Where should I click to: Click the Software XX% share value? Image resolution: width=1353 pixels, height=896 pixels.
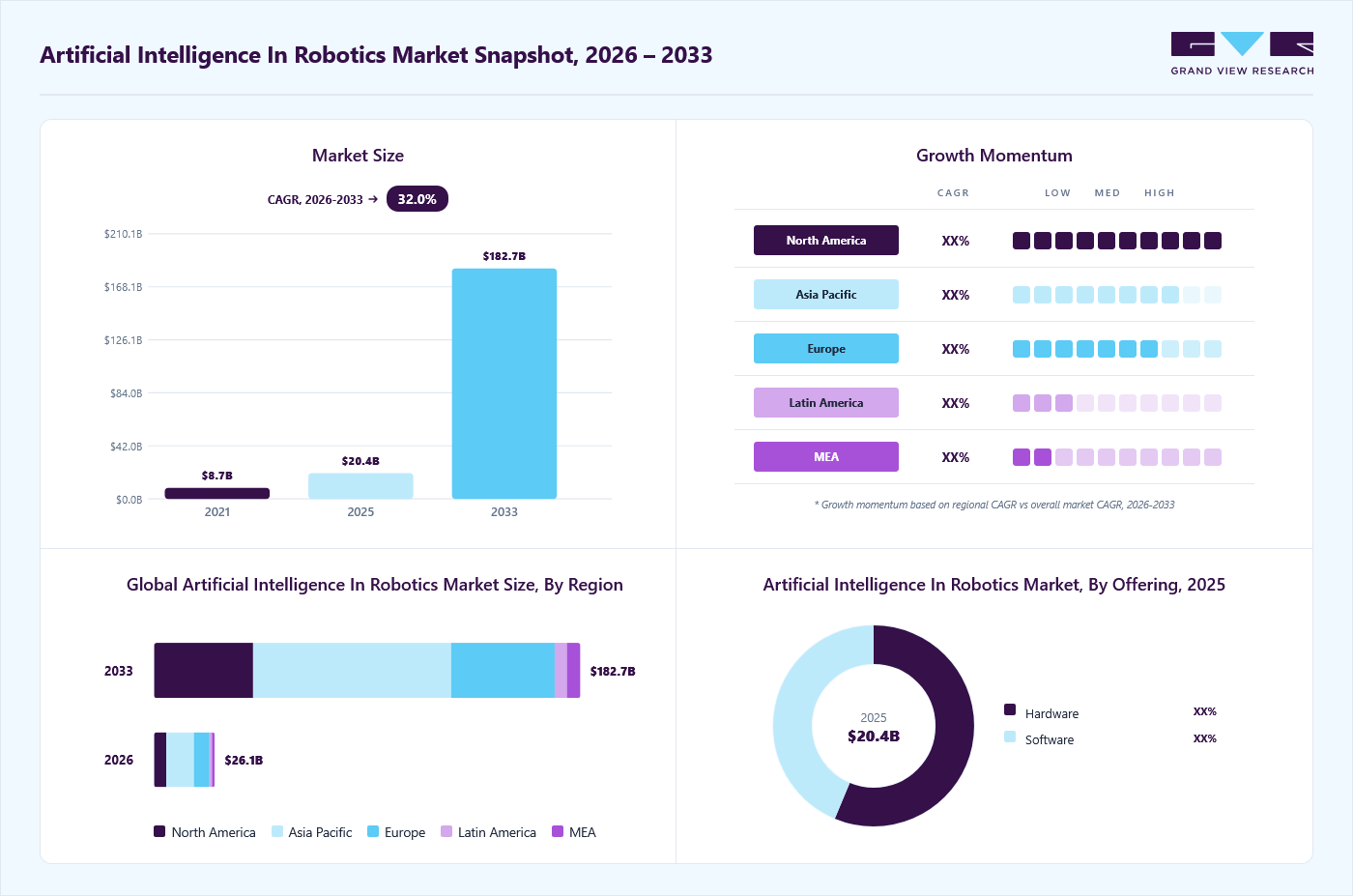[x=1205, y=738]
